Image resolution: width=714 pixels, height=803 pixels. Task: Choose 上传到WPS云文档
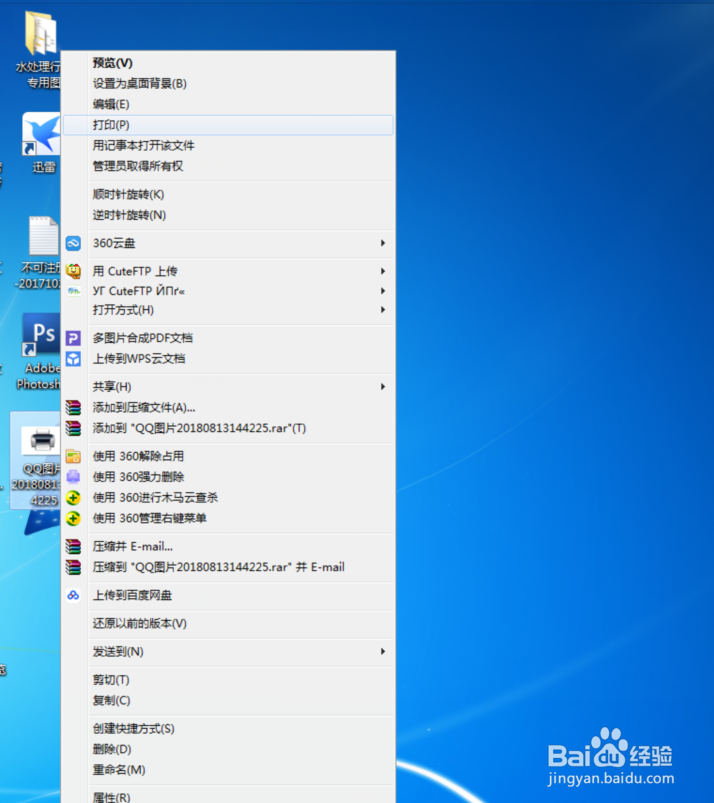228,358
